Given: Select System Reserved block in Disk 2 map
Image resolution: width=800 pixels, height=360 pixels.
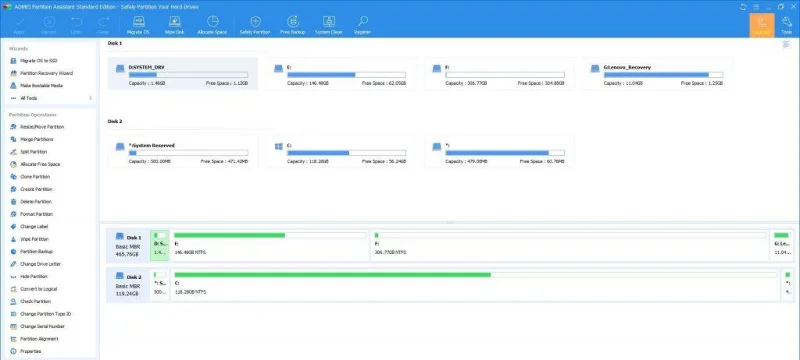Looking at the screenshot, I should tap(160, 285).
